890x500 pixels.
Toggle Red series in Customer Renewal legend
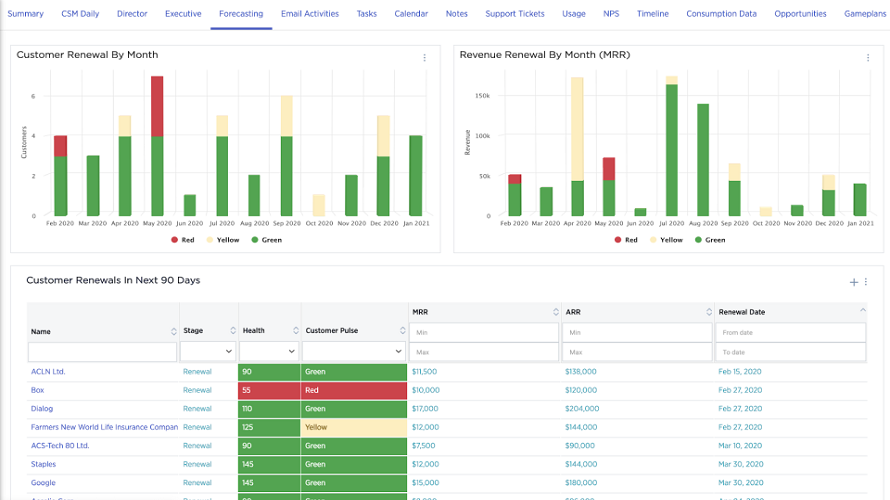click(x=183, y=240)
